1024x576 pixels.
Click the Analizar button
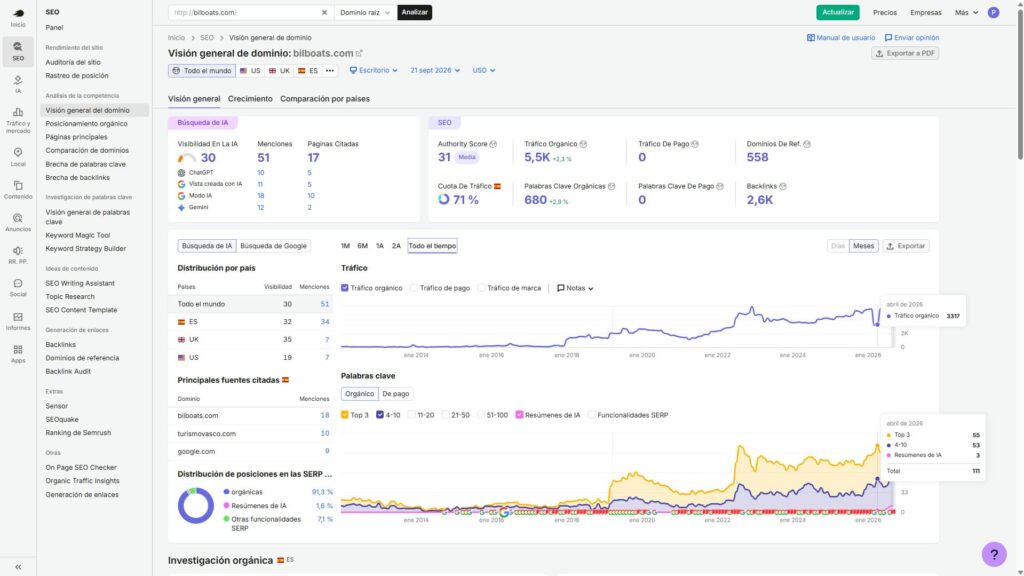414,12
